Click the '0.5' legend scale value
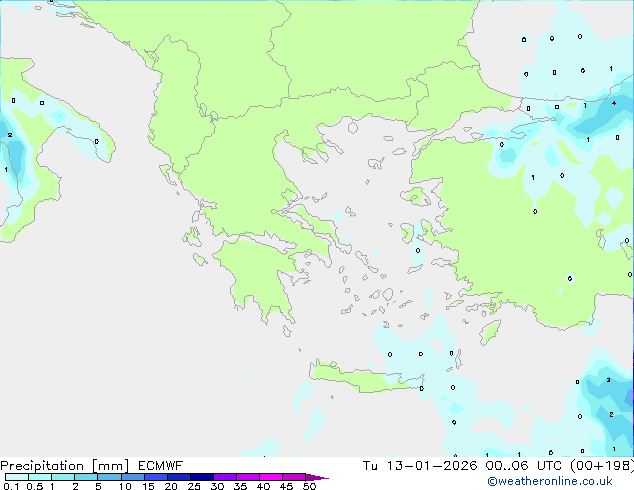 click(x=34, y=486)
